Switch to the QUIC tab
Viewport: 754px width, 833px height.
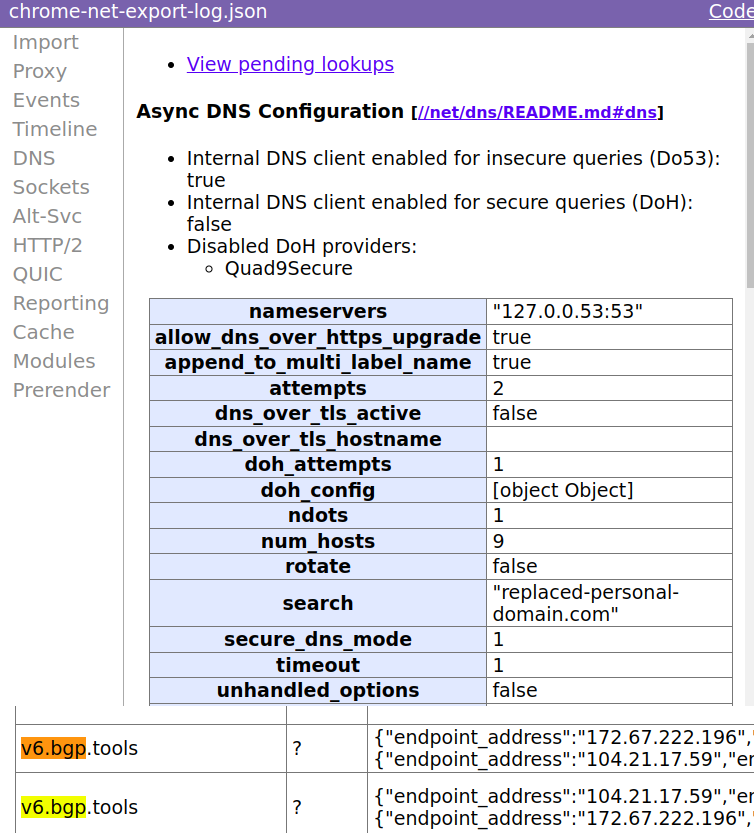(38, 274)
